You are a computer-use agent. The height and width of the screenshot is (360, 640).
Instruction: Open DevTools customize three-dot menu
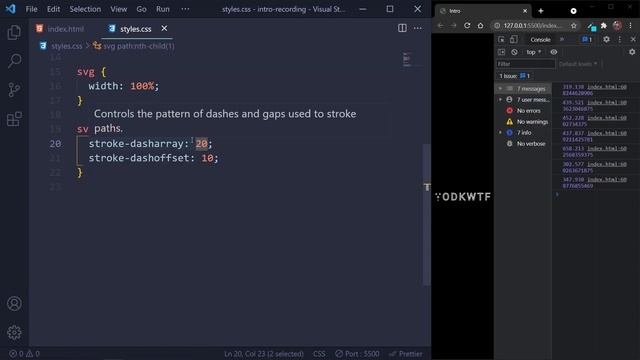pos(620,40)
